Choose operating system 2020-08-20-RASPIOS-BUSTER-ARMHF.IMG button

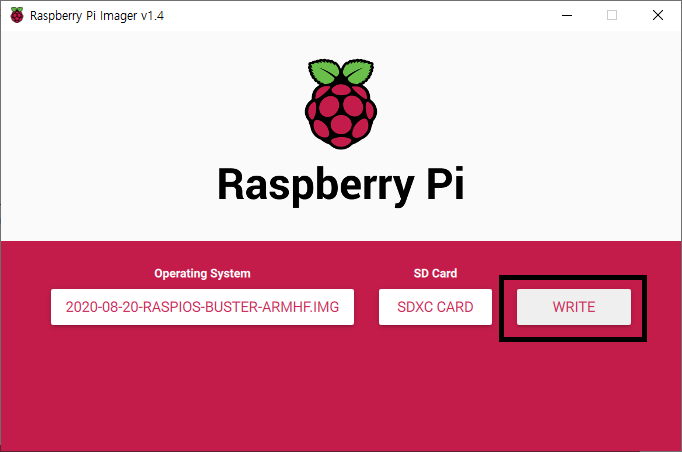tap(202, 307)
